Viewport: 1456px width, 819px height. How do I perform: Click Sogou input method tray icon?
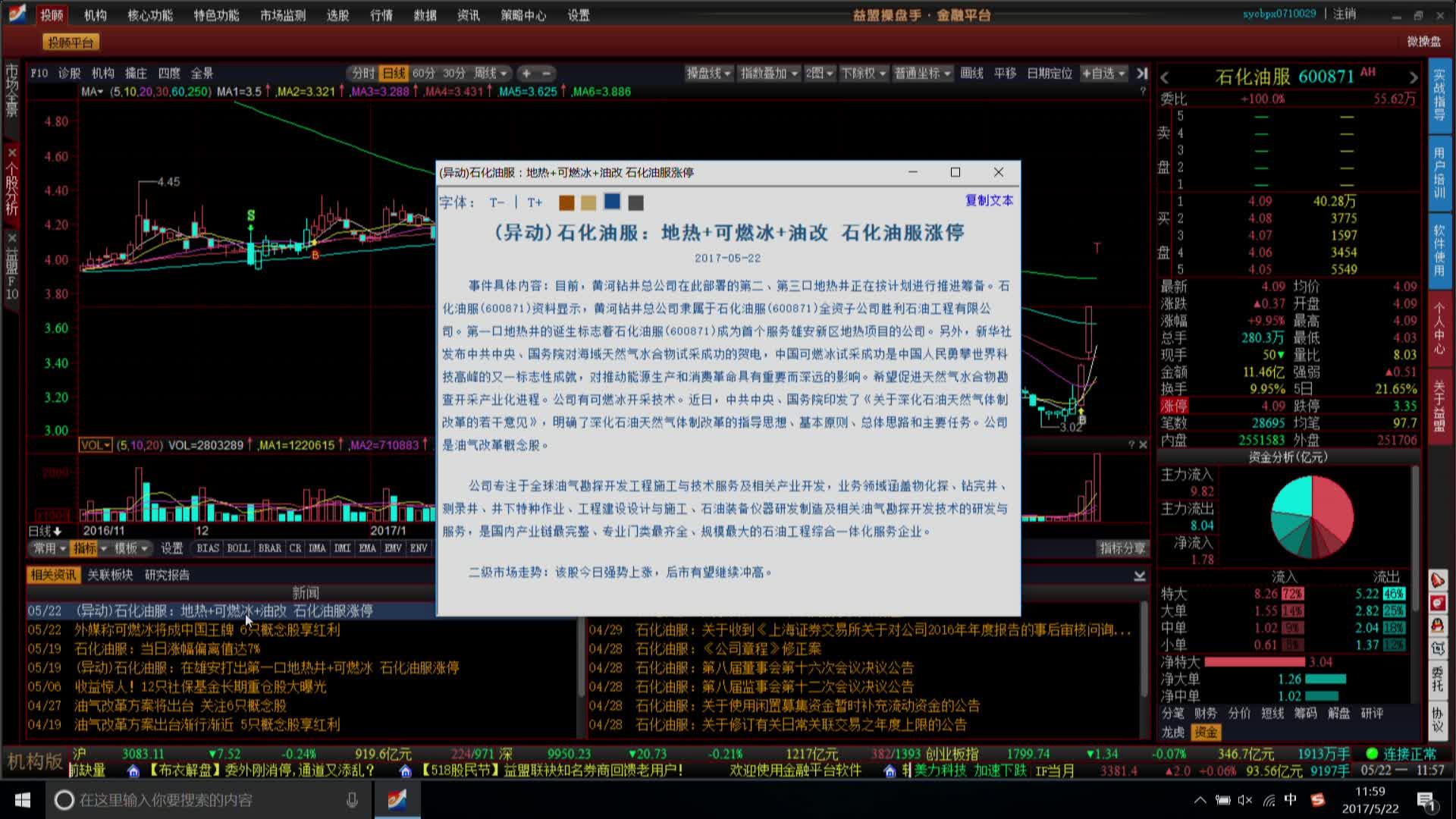pos(1318,800)
